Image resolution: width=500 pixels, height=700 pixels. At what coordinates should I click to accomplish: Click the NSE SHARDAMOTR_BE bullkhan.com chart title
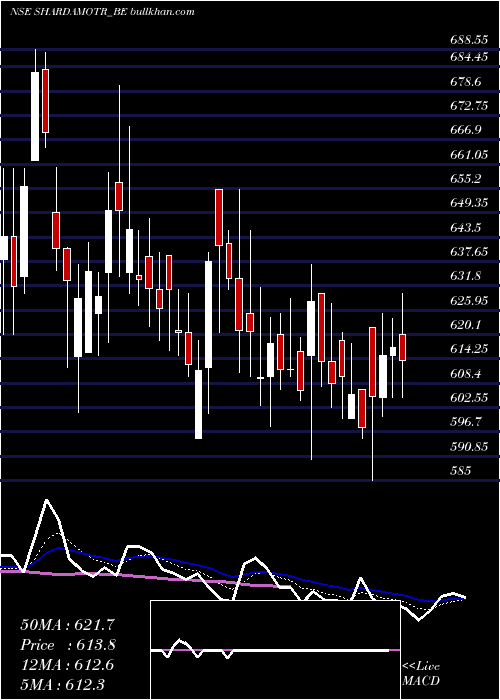pos(102,12)
